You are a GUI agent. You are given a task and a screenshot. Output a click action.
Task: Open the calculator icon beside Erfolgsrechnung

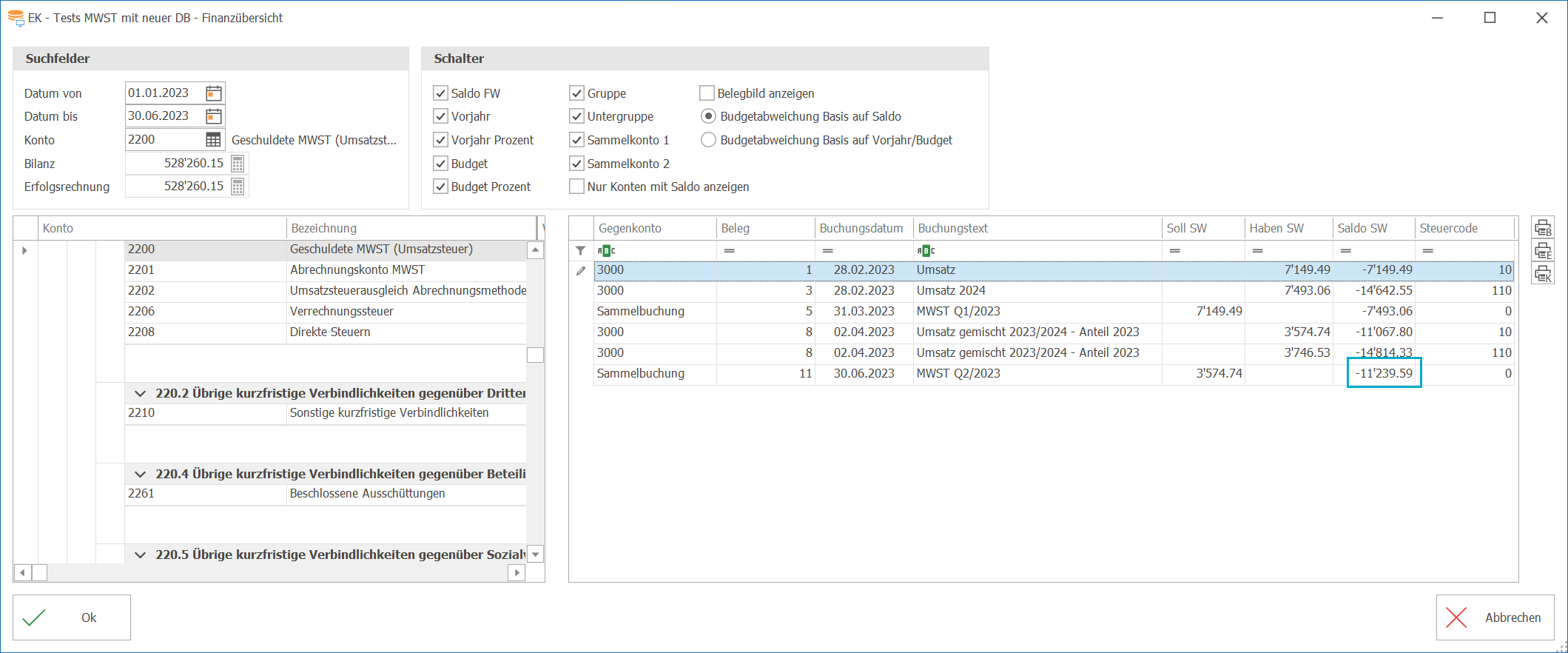pos(238,187)
